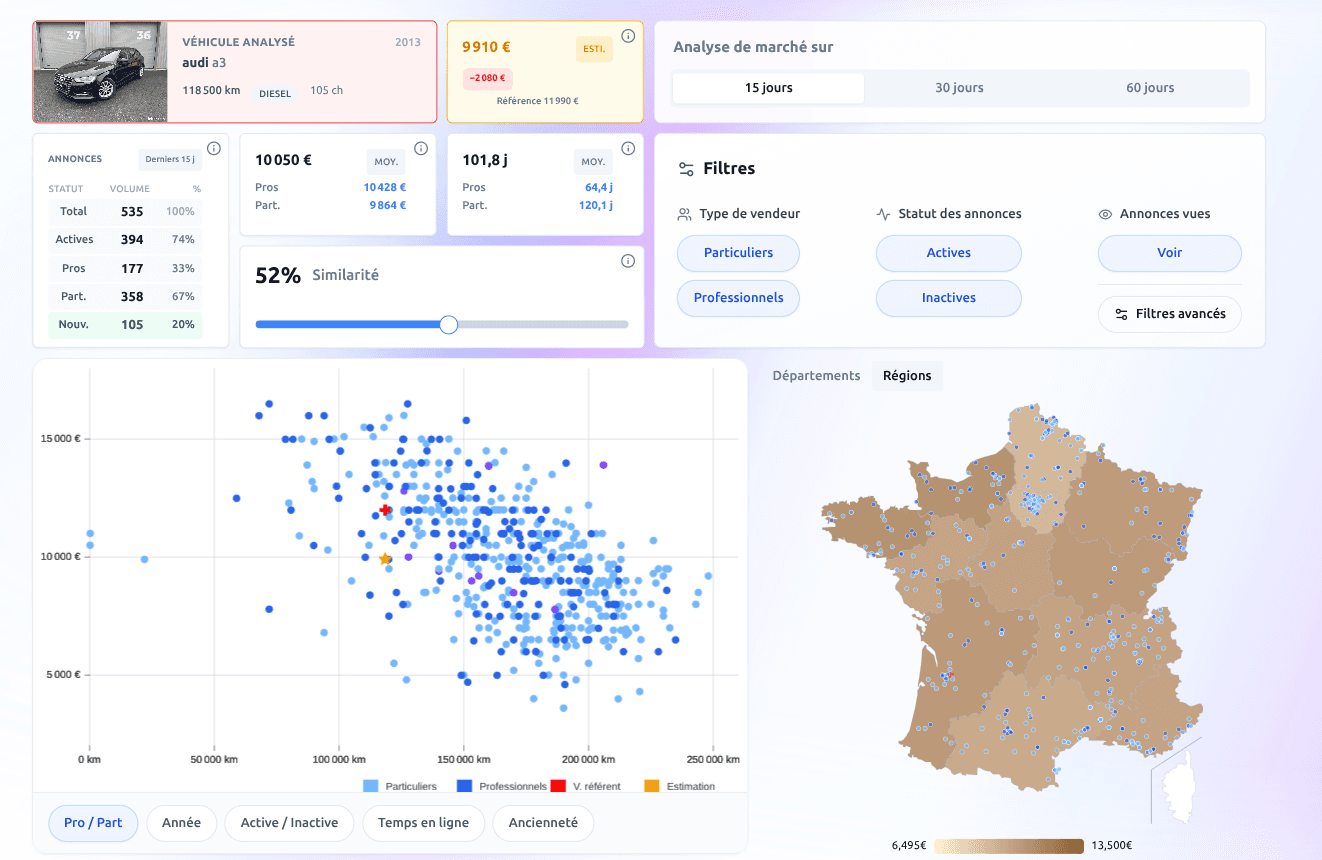The width and height of the screenshot is (1322, 860).
Task: Open the Derniers 15 j selector
Action: click(x=170, y=159)
